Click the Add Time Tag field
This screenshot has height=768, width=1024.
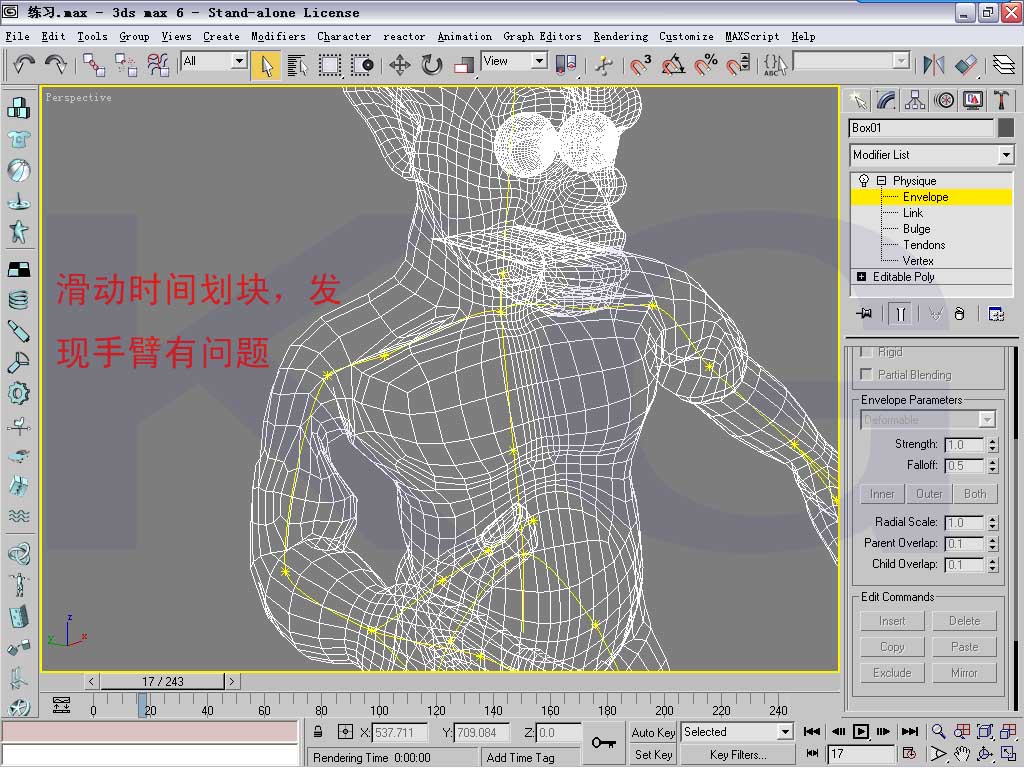[x=531, y=758]
